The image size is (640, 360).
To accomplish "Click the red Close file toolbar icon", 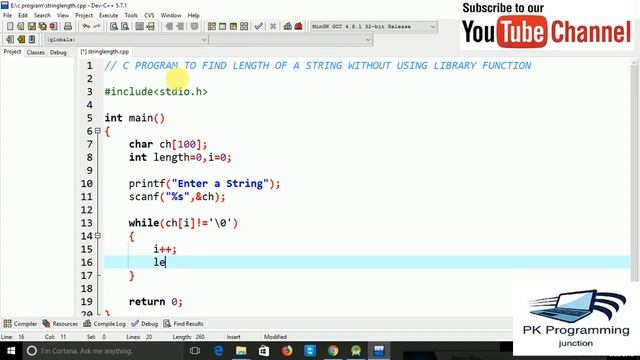I will click(53, 27).
